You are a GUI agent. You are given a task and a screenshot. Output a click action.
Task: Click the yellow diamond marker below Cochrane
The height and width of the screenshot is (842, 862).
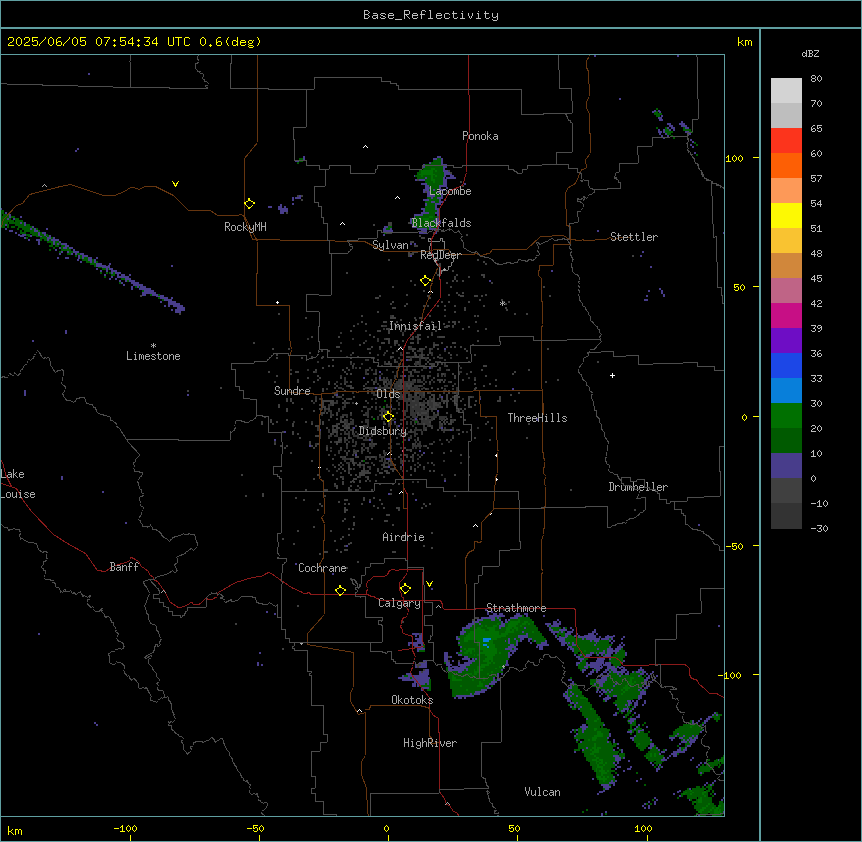pos(340,590)
